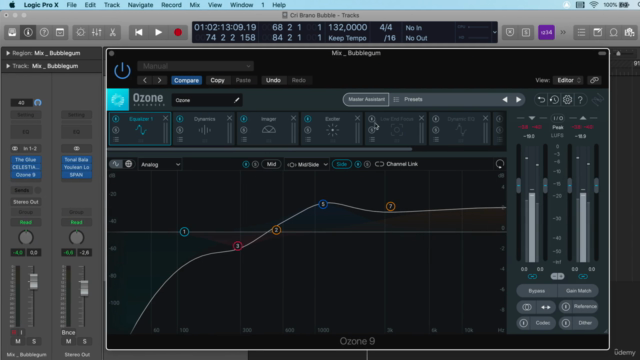This screenshot has width=640, height=360.
Task: Select EQ node 3
Action: tap(238, 246)
